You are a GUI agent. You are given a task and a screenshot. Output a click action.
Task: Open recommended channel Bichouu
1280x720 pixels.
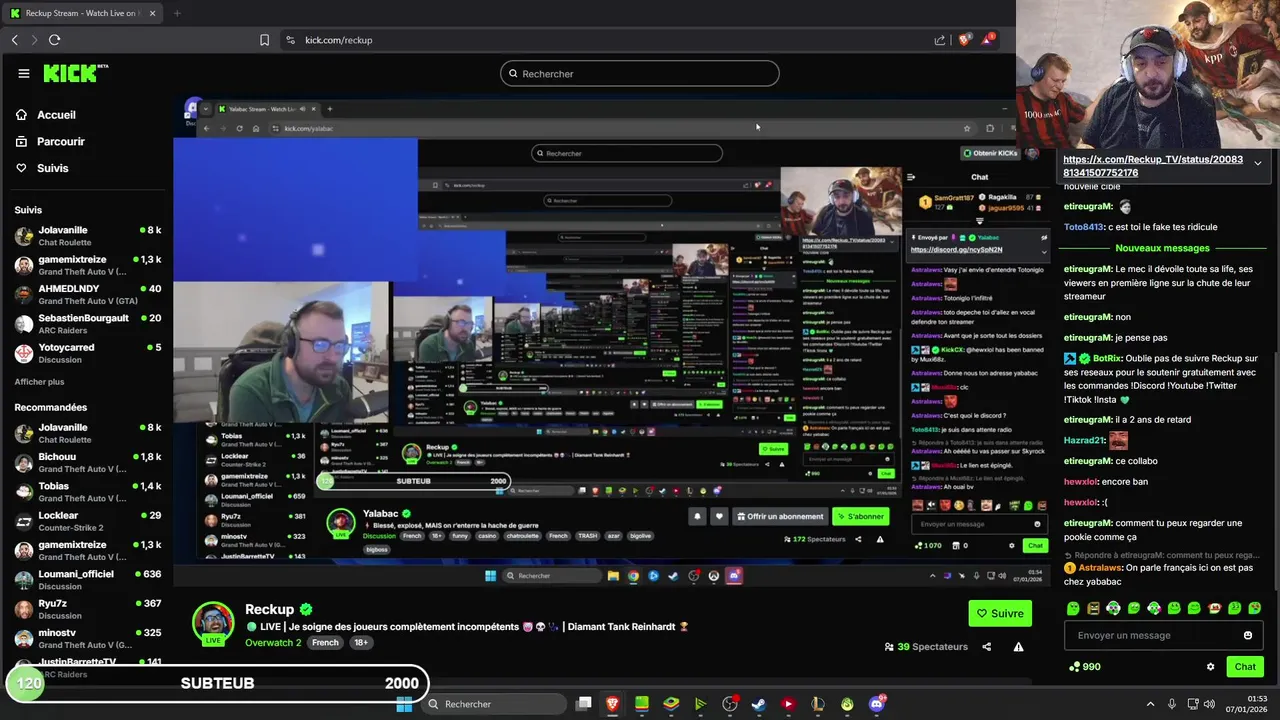tap(88, 462)
